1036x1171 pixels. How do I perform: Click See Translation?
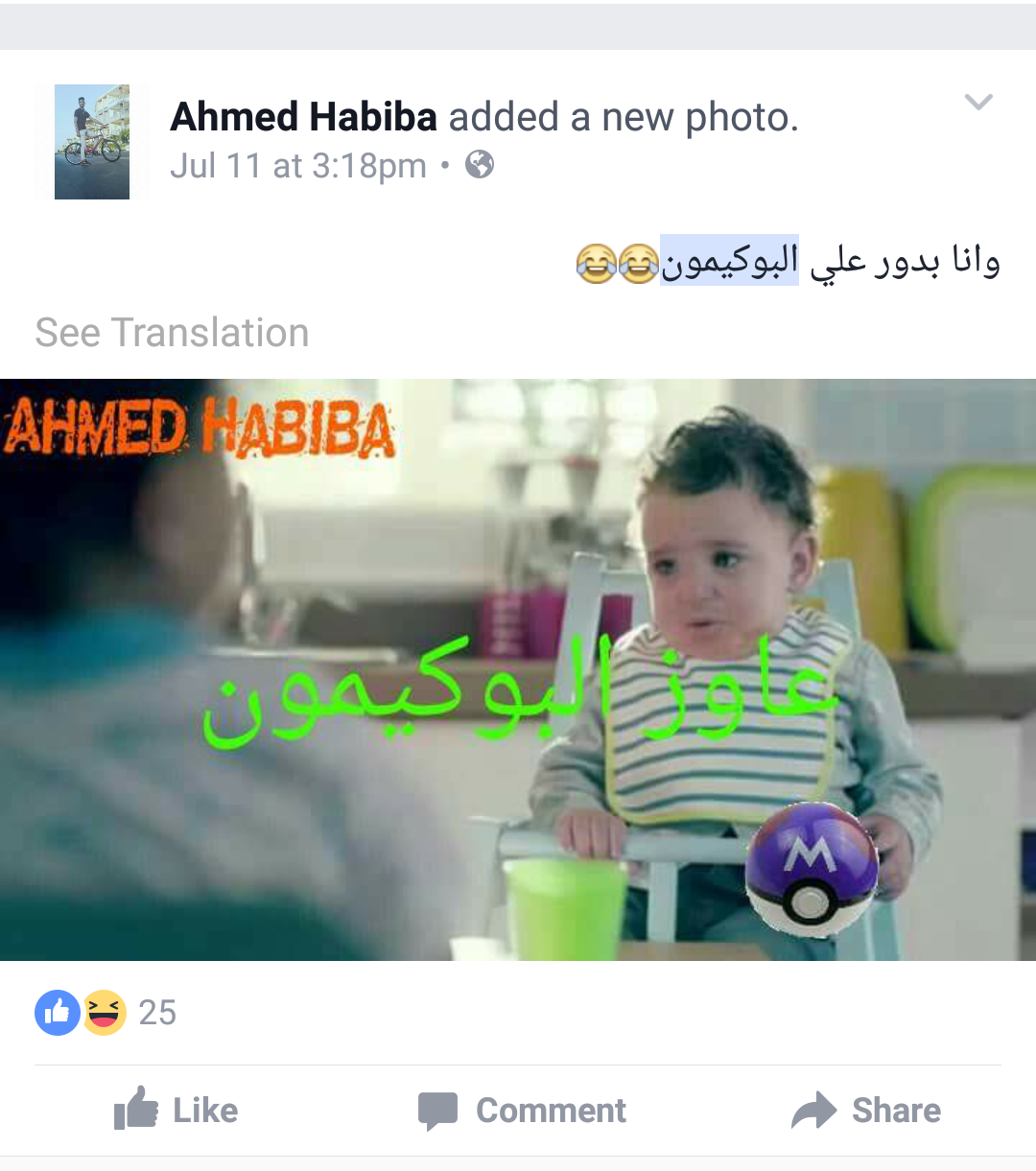click(x=173, y=333)
